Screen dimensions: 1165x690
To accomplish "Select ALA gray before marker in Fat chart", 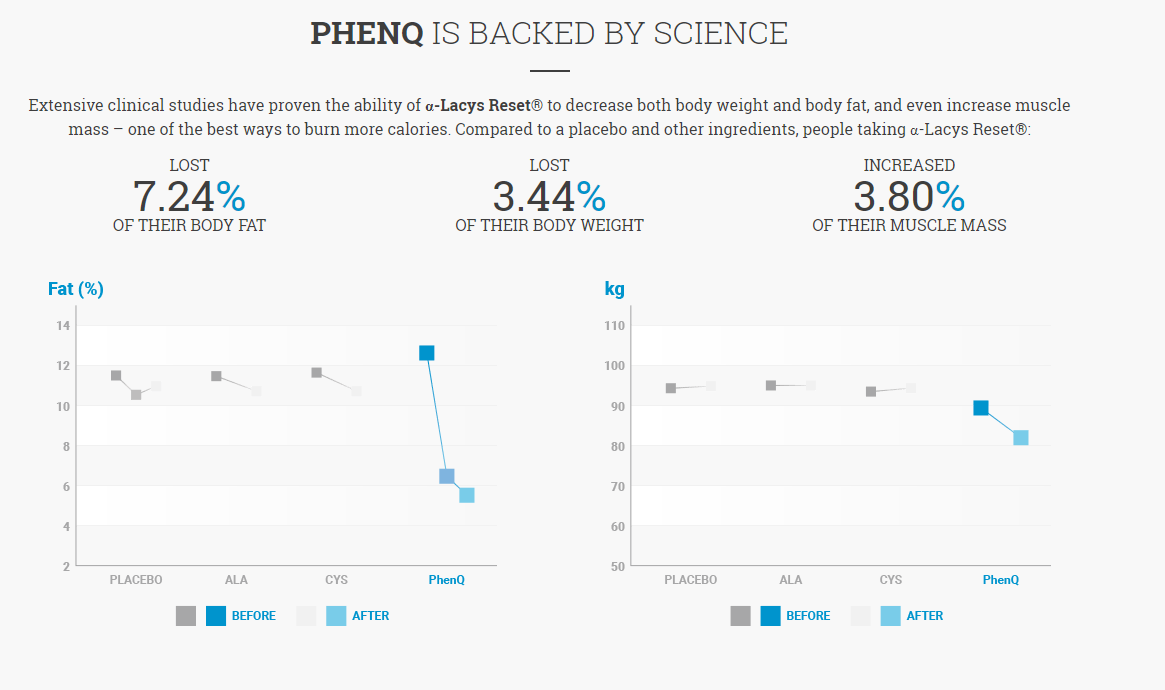I will pos(216,376).
